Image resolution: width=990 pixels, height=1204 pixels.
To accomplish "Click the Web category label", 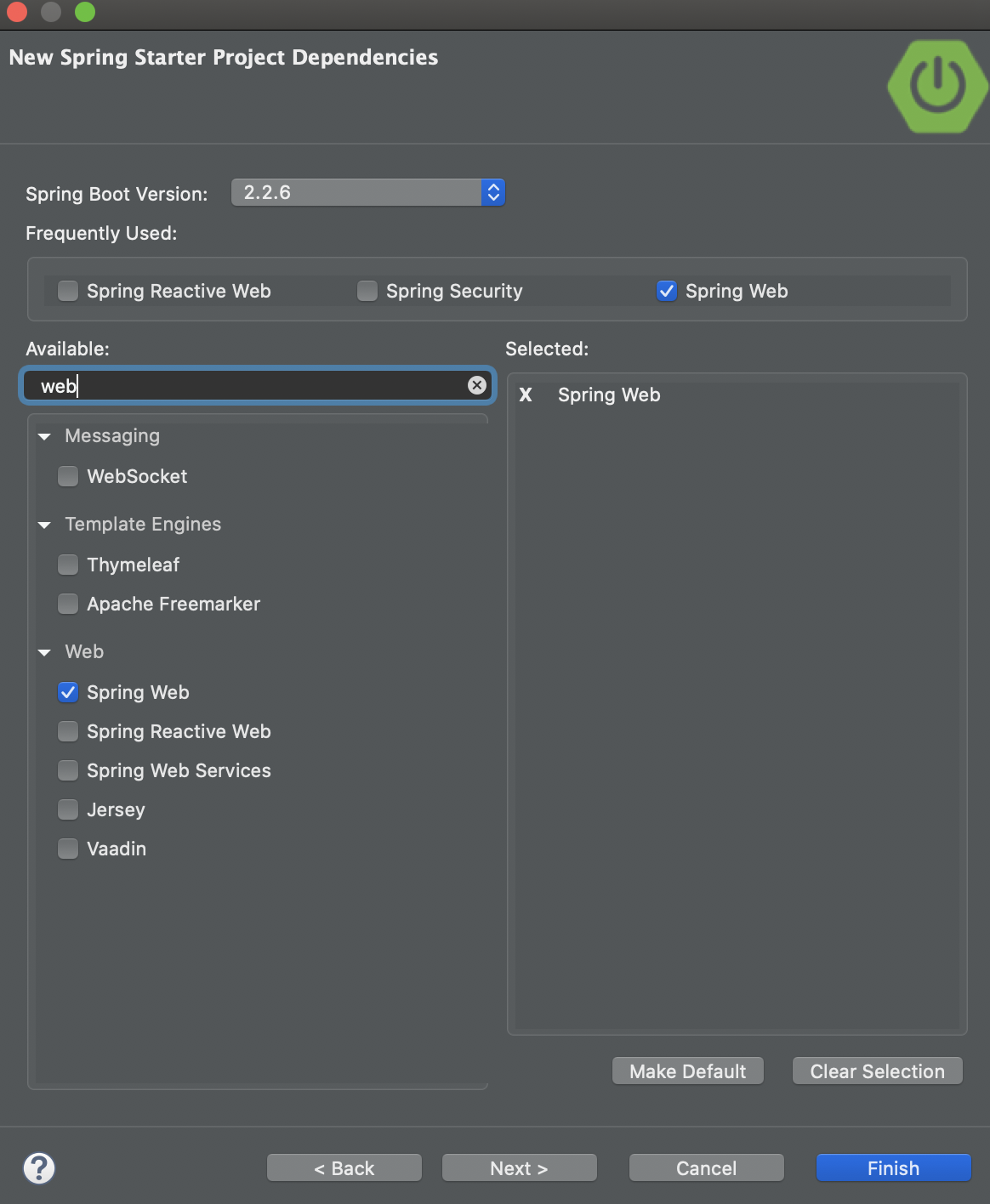I will 84,651.
